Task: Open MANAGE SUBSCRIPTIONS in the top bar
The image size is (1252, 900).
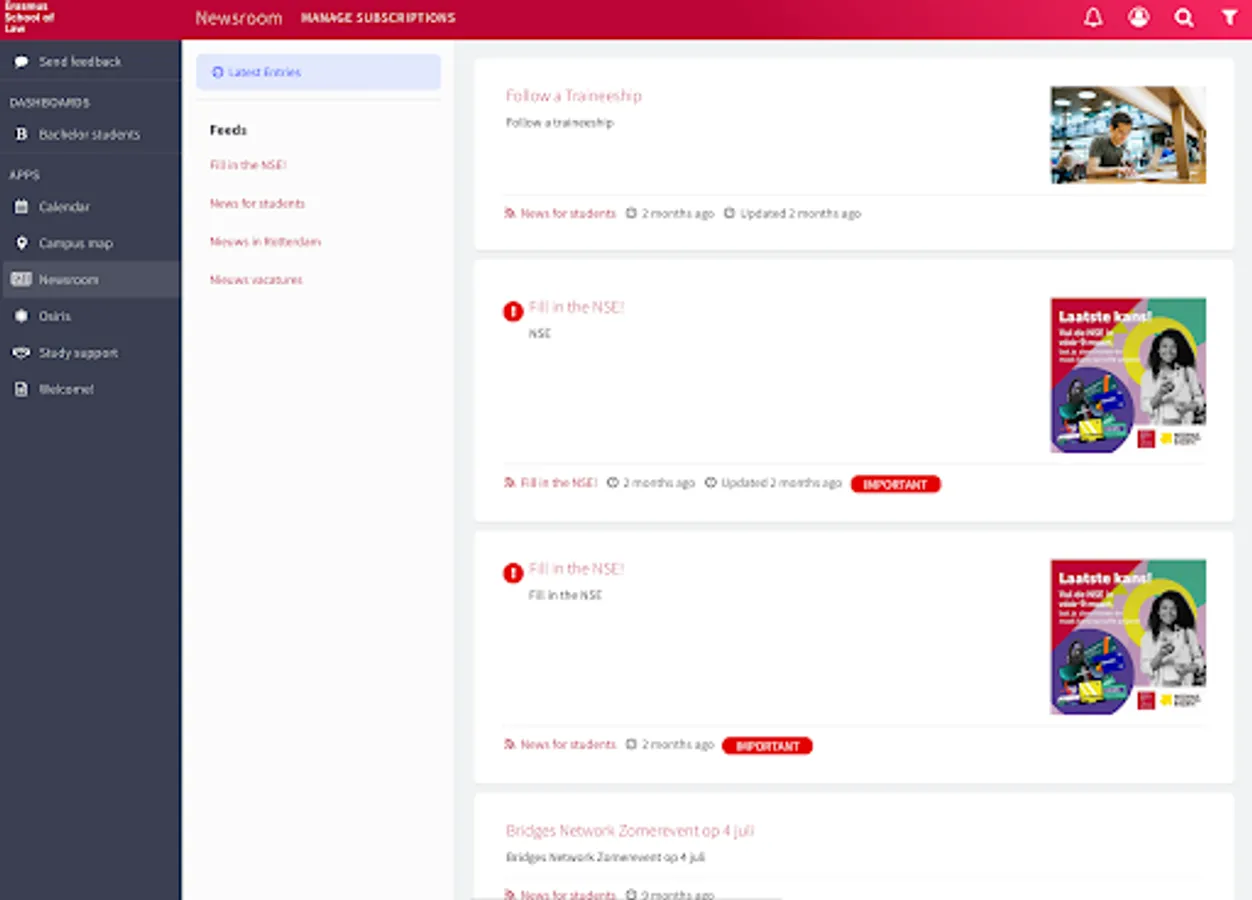Action: pyautogui.click(x=377, y=17)
